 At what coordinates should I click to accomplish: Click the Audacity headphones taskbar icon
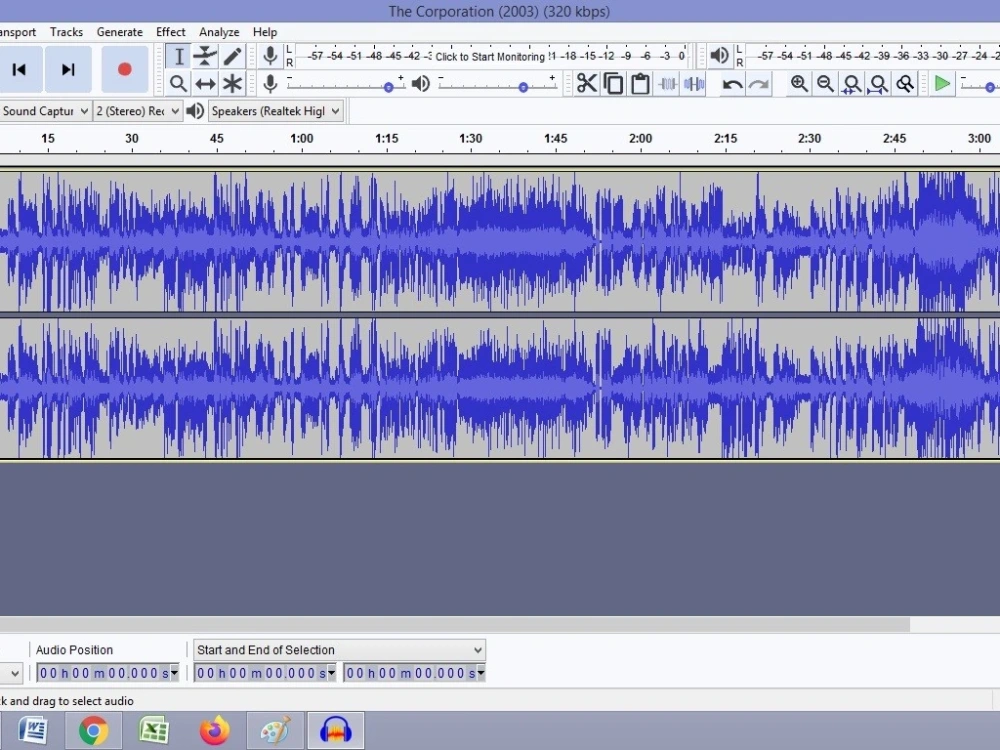coord(335,730)
